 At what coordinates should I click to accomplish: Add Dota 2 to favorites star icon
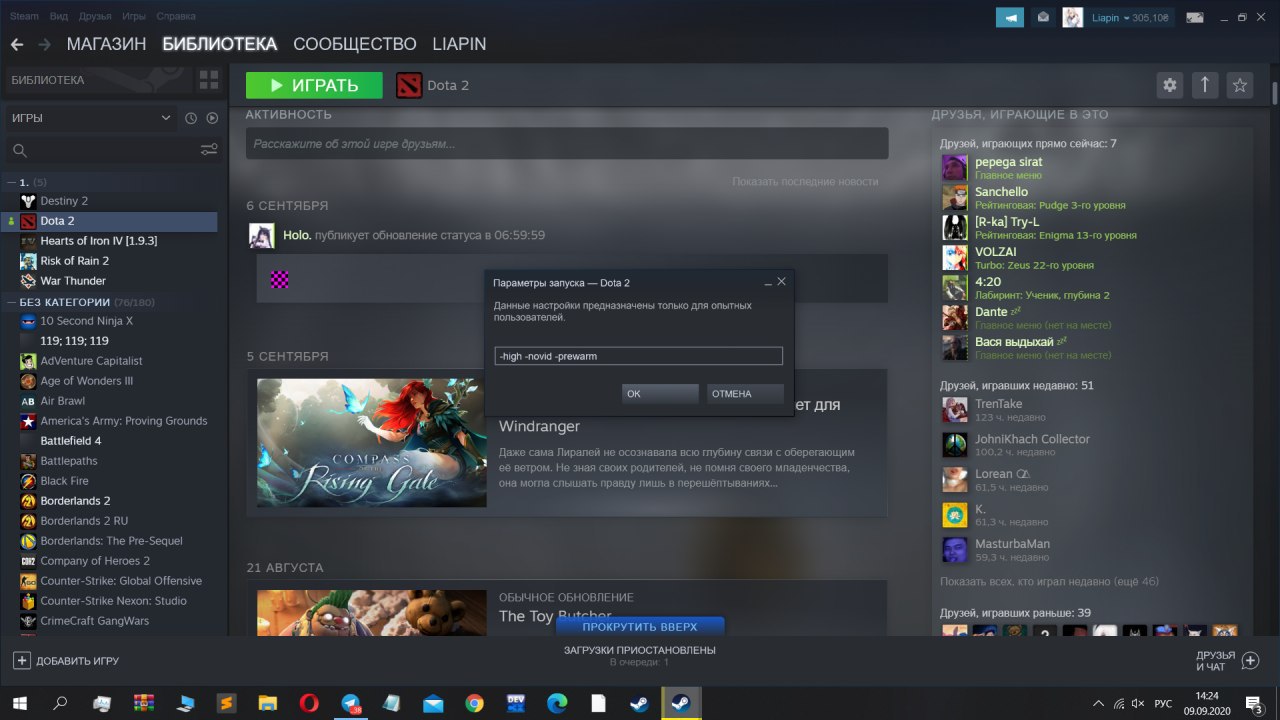click(1240, 86)
